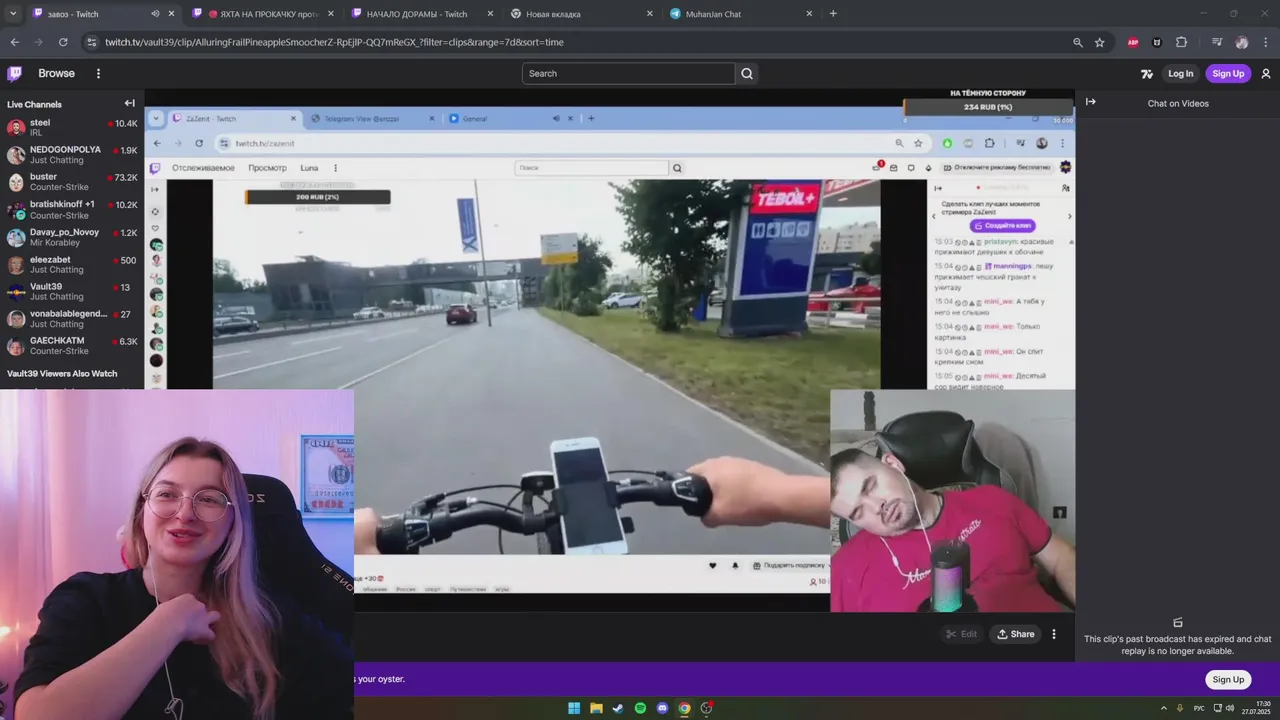Switch the 'РУС' input language
This screenshot has width=1280, height=720.
[1199, 708]
